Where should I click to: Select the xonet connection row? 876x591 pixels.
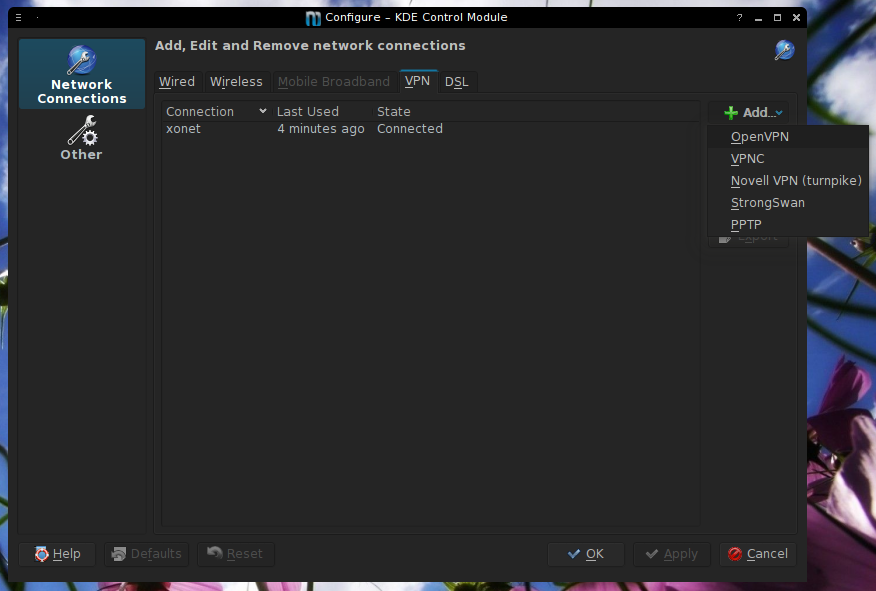[x=184, y=129]
